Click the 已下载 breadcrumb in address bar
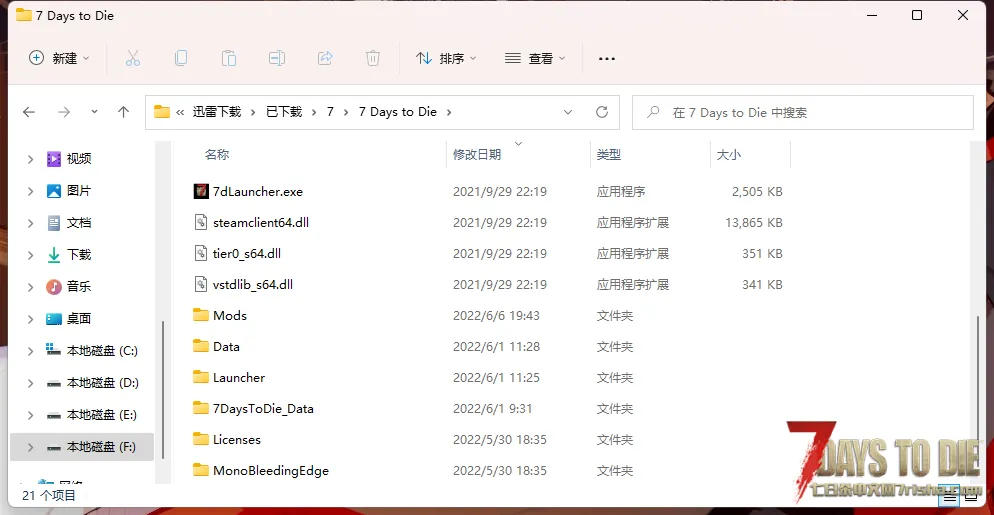The height and width of the screenshot is (515, 994). [284, 112]
